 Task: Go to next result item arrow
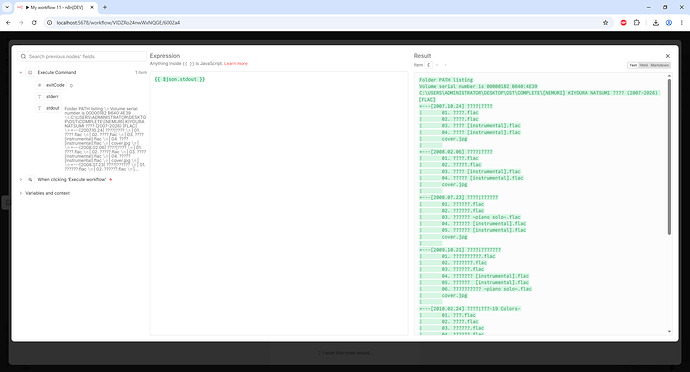coord(445,65)
